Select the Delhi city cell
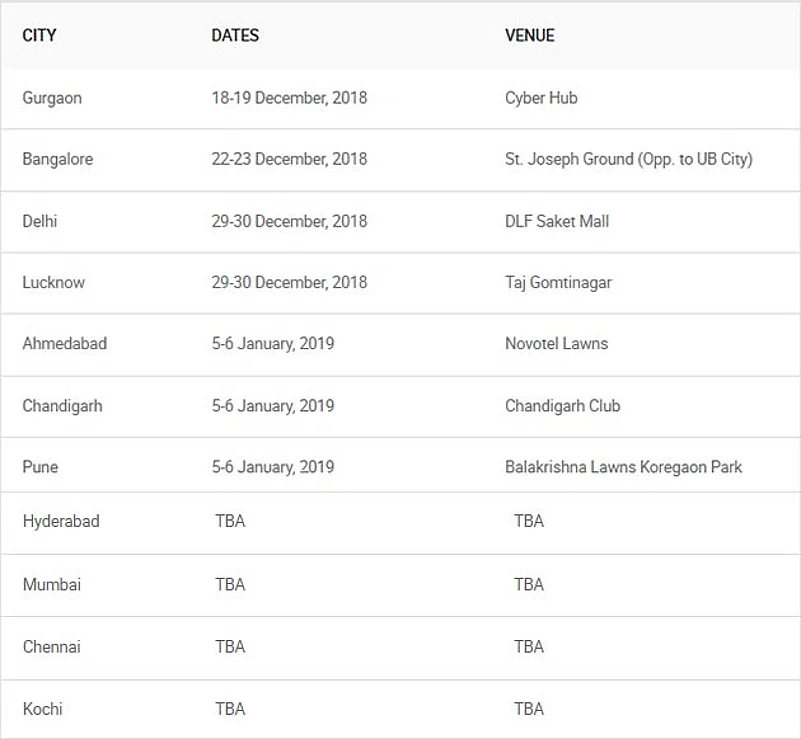 tap(40, 221)
